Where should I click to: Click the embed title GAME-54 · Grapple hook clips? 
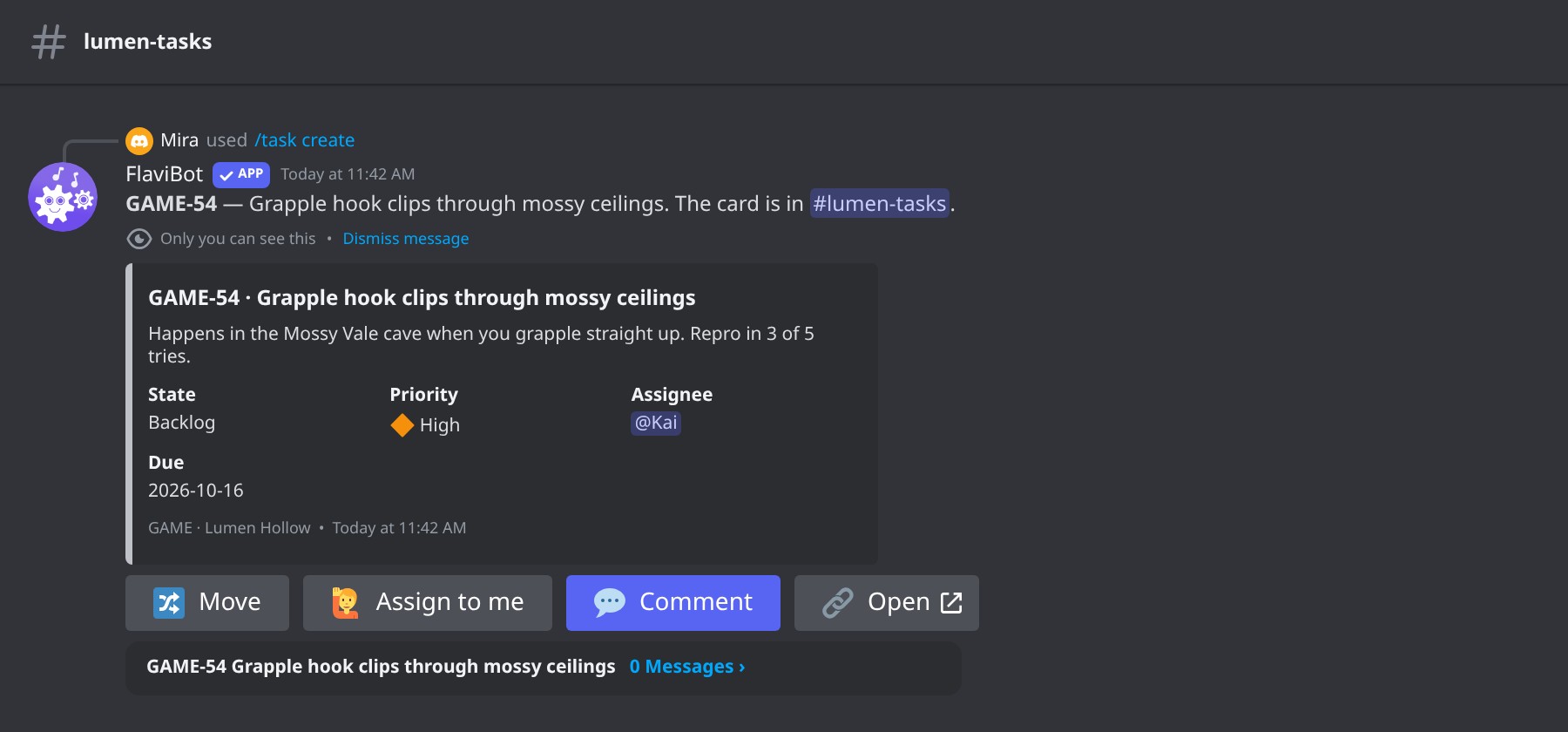[422, 298]
